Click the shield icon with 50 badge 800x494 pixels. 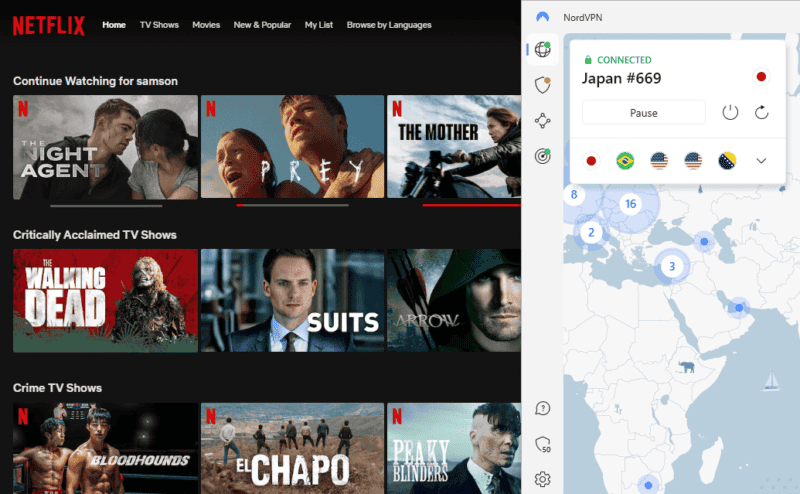[543, 444]
